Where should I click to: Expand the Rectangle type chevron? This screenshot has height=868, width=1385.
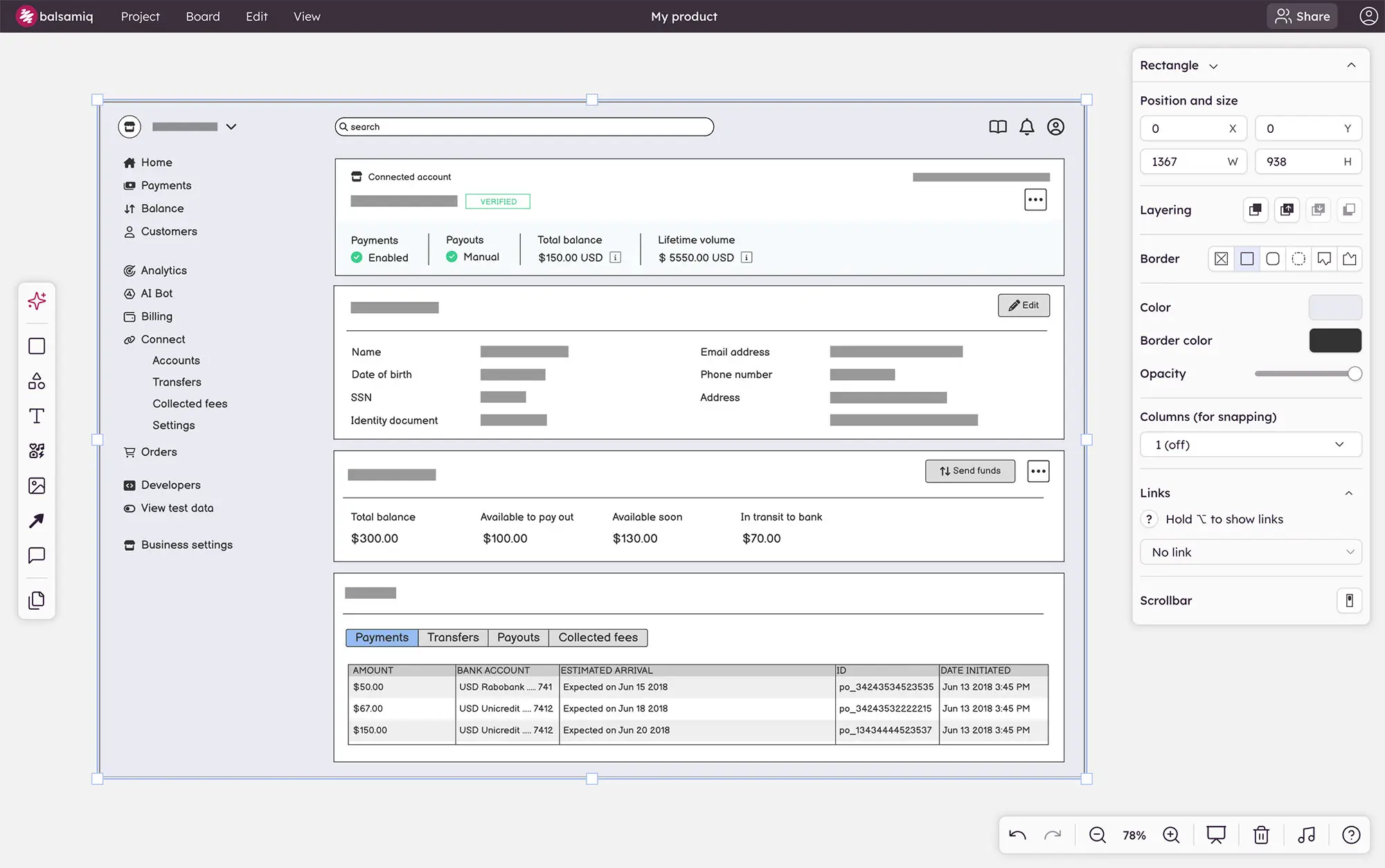[x=1213, y=66]
